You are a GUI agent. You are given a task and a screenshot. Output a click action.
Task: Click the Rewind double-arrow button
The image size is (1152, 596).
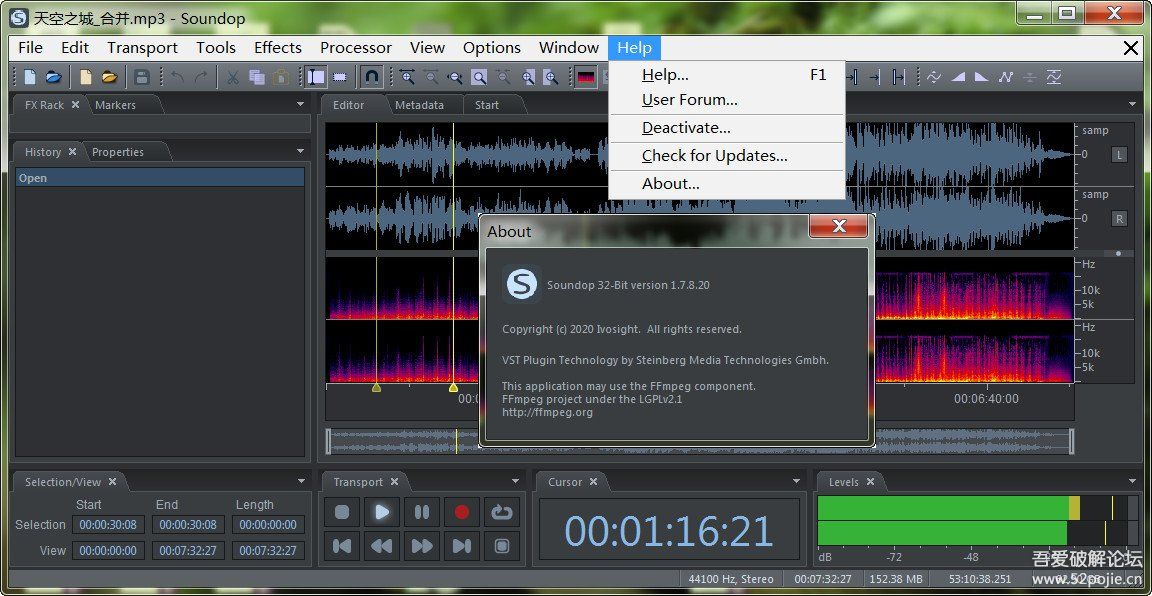pyautogui.click(x=382, y=546)
